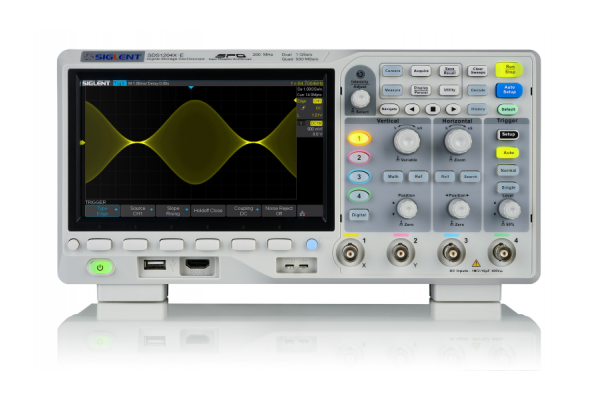Screen dimensions: 600x400
Task: Push the green power button
Action: click(x=100, y=267)
